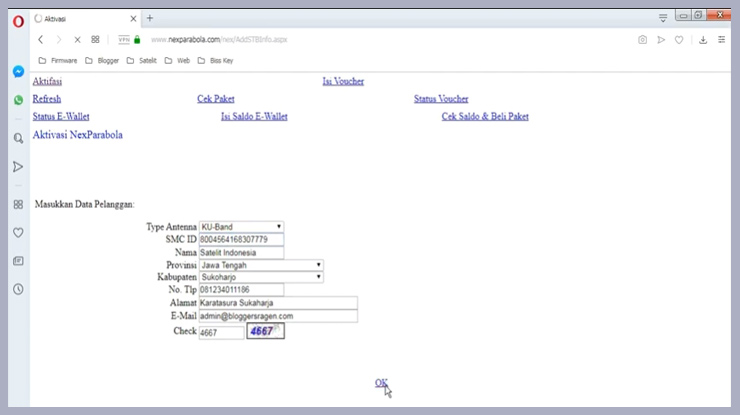This screenshot has height=415, width=740.
Task: Open My Flow send icon in sidebar
Action: [18, 167]
